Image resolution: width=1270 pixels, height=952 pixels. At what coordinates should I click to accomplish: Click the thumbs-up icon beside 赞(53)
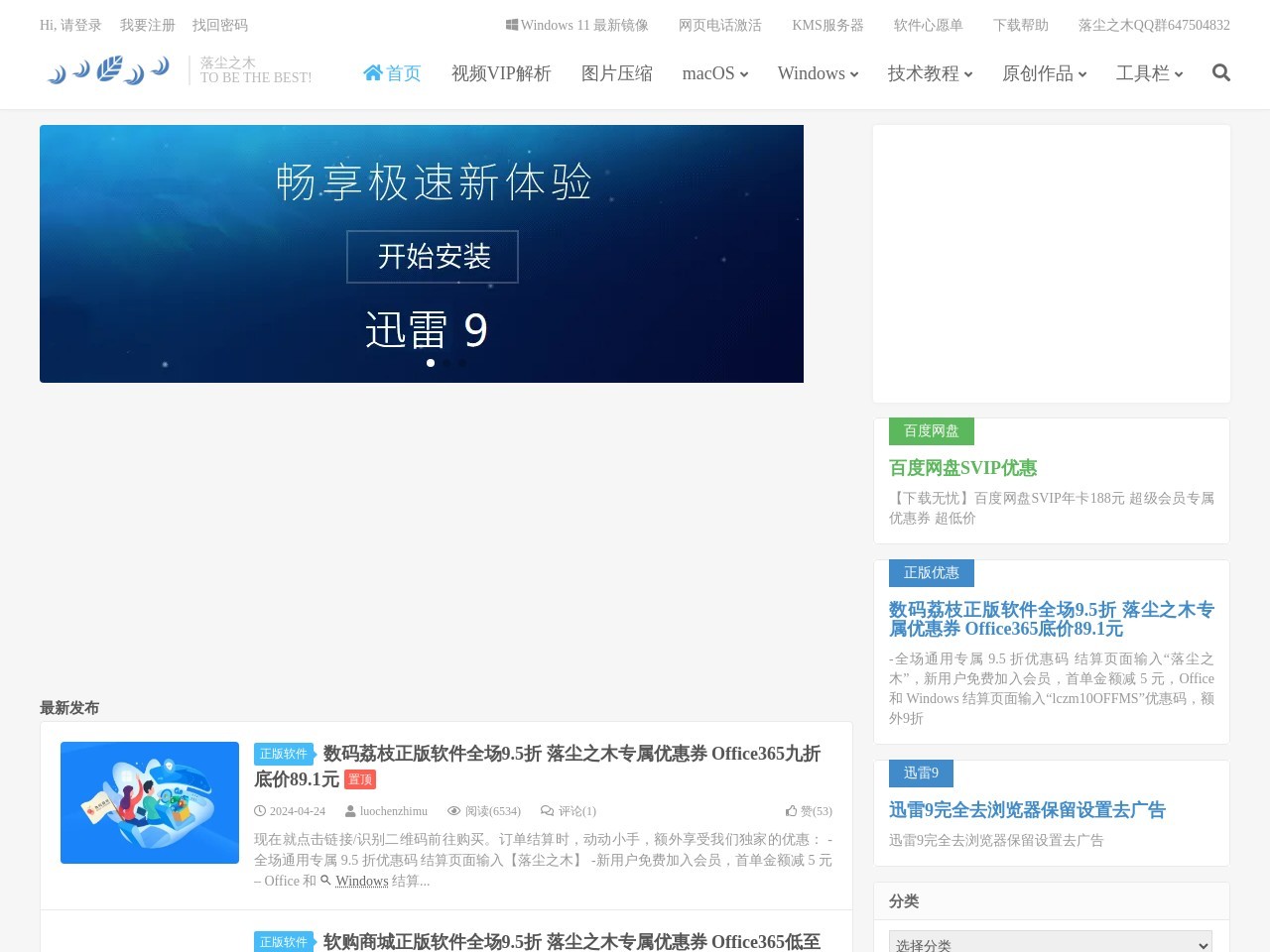pos(791,811)
